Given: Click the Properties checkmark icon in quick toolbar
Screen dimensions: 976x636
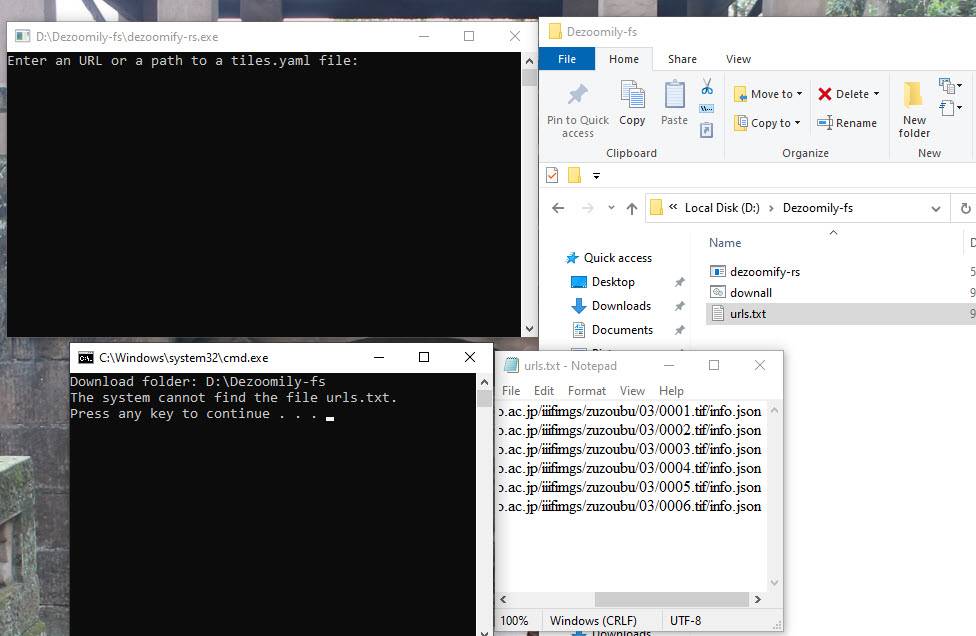Looking at the screenshot, I should tap(552, 175).
